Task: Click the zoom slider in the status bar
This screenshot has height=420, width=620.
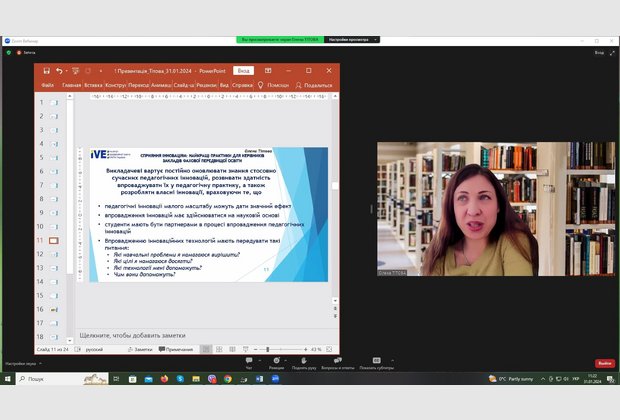Action: click(x=266, y=349)
